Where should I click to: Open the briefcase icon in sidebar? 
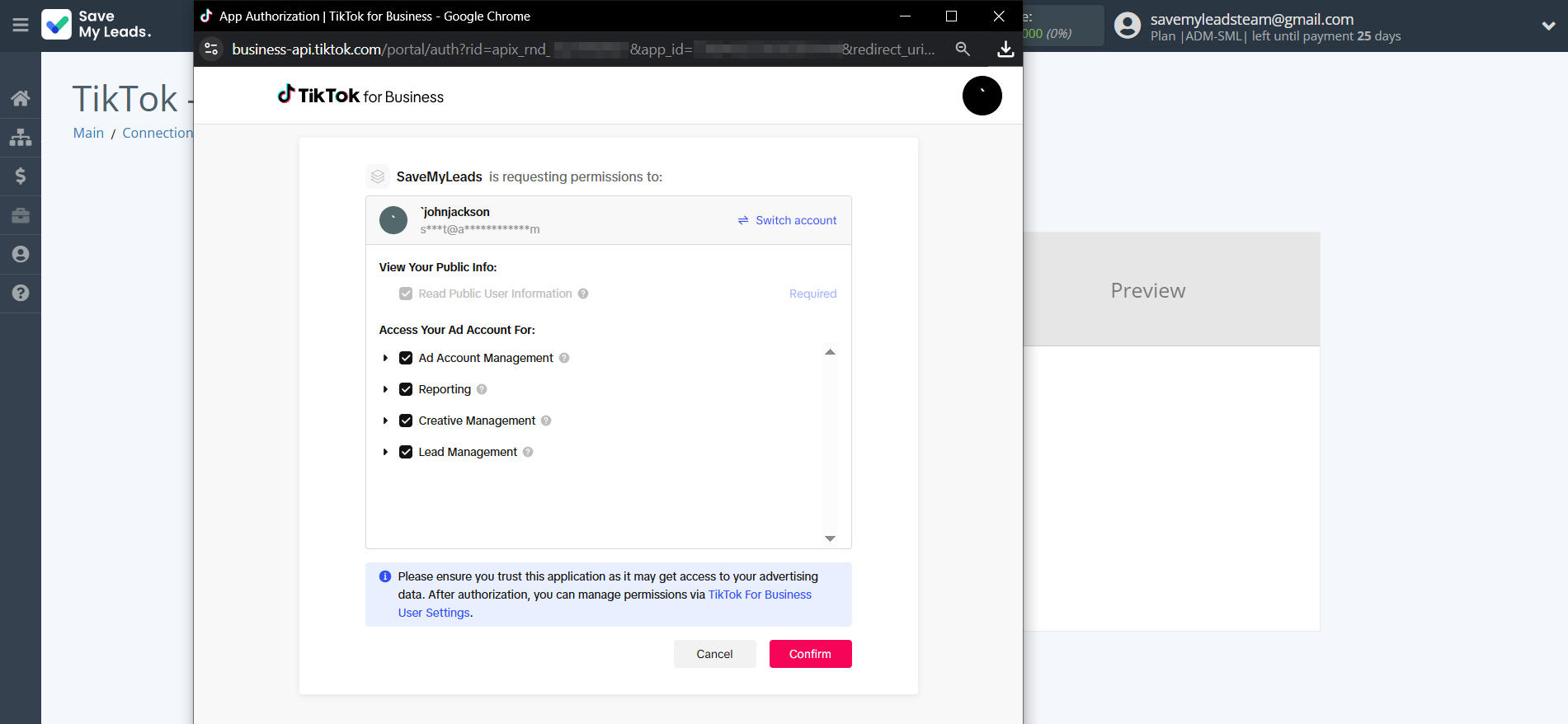[21, 215]
